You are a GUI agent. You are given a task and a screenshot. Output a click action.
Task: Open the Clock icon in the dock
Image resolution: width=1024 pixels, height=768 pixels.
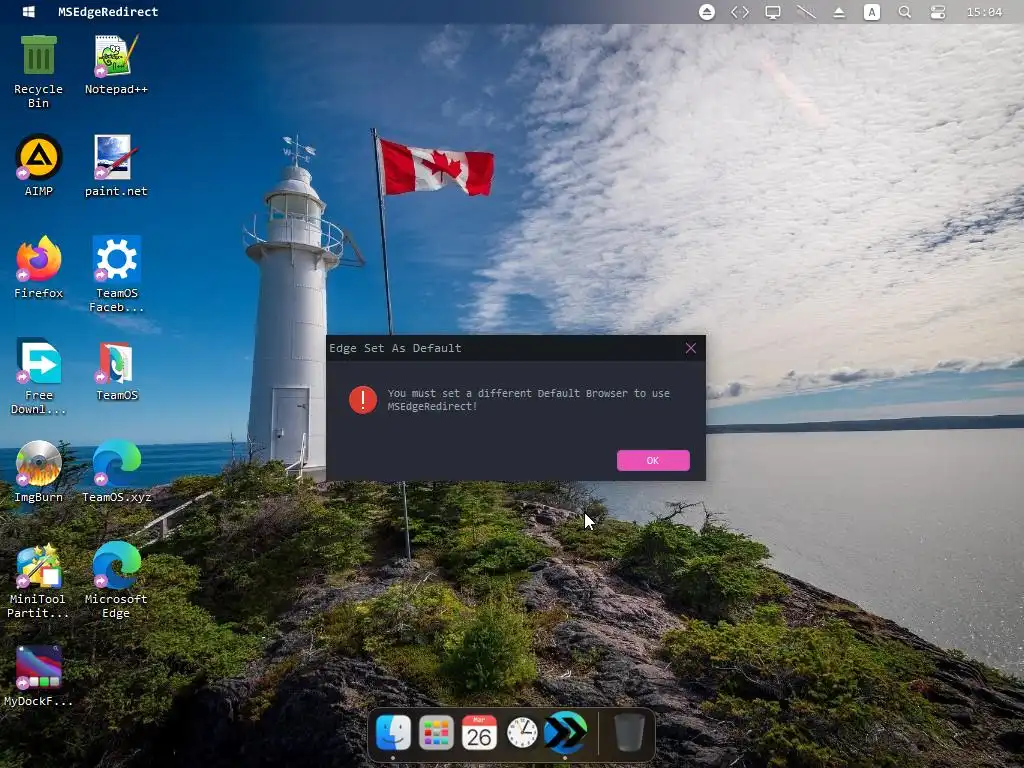coord(522,732)
